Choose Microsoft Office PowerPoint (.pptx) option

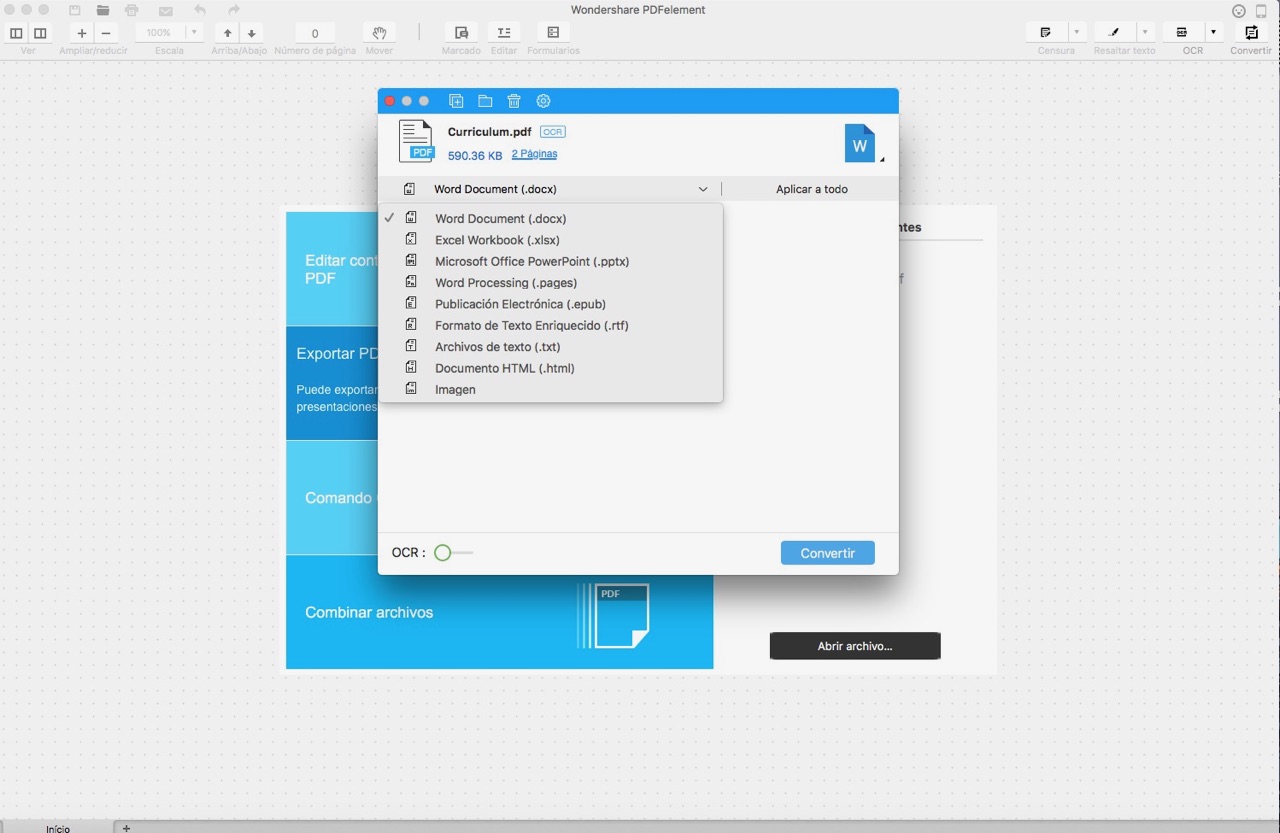click(x=550, y=261)
